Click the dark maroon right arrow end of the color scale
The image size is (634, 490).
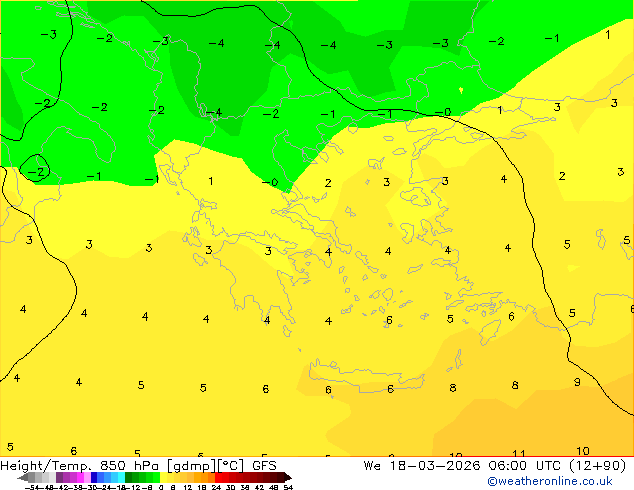(x=288, y=478)
